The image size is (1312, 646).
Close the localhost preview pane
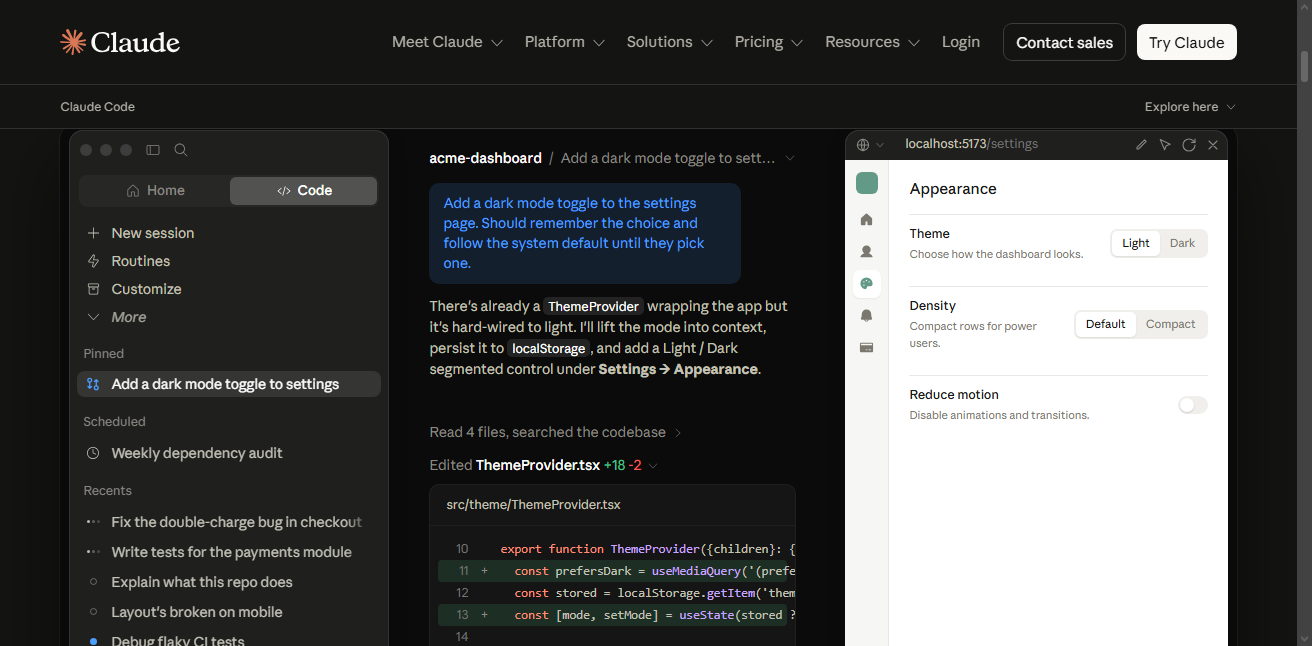(x=1213, y=145)
